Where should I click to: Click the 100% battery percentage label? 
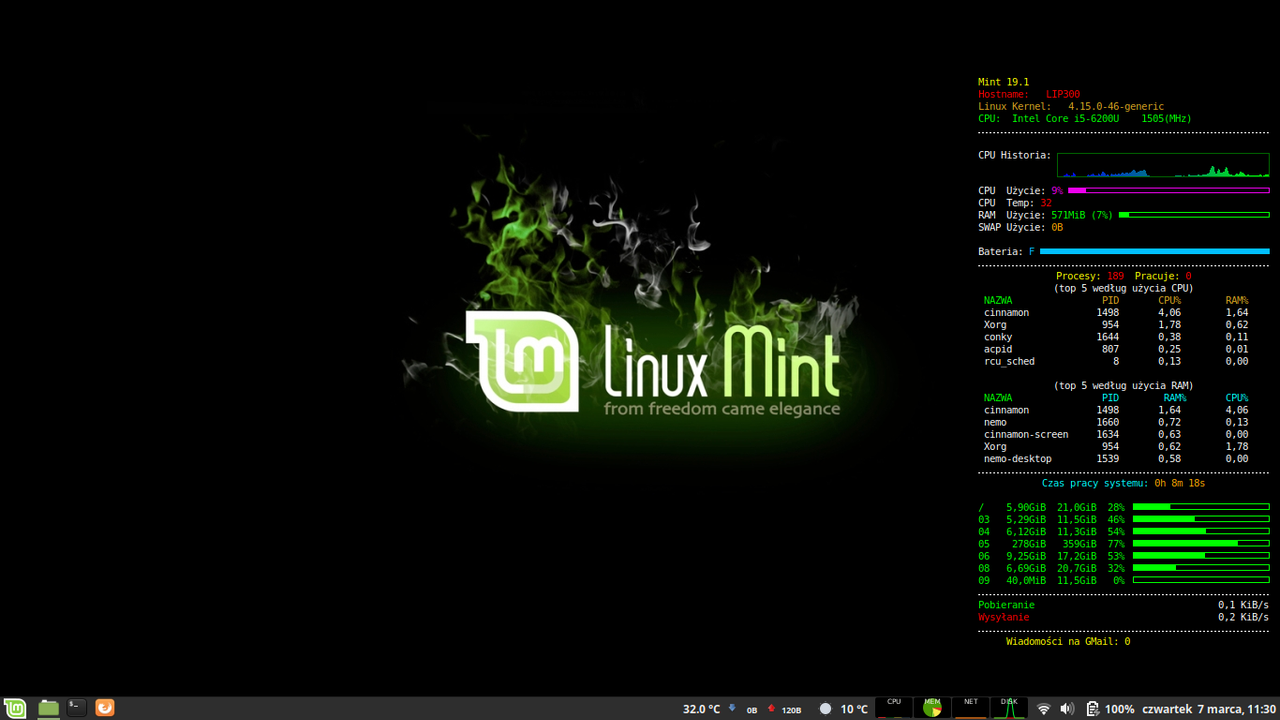1119,709
